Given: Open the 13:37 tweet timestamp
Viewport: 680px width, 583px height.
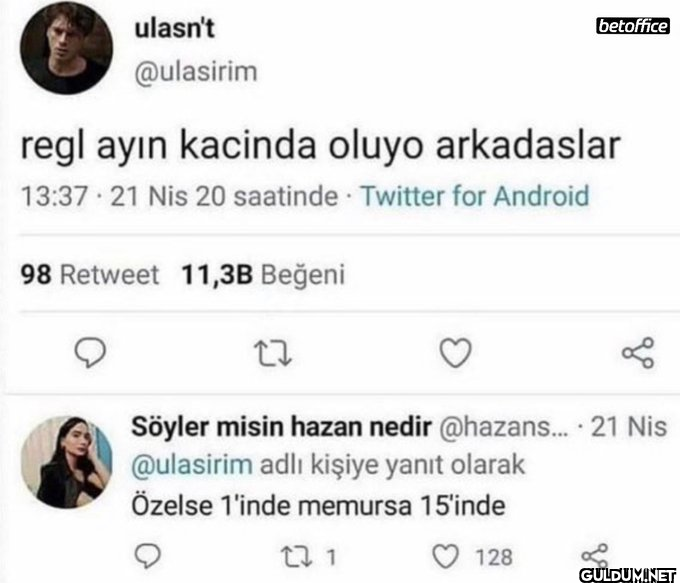Looking at the screenshot, I should point(55,195).
